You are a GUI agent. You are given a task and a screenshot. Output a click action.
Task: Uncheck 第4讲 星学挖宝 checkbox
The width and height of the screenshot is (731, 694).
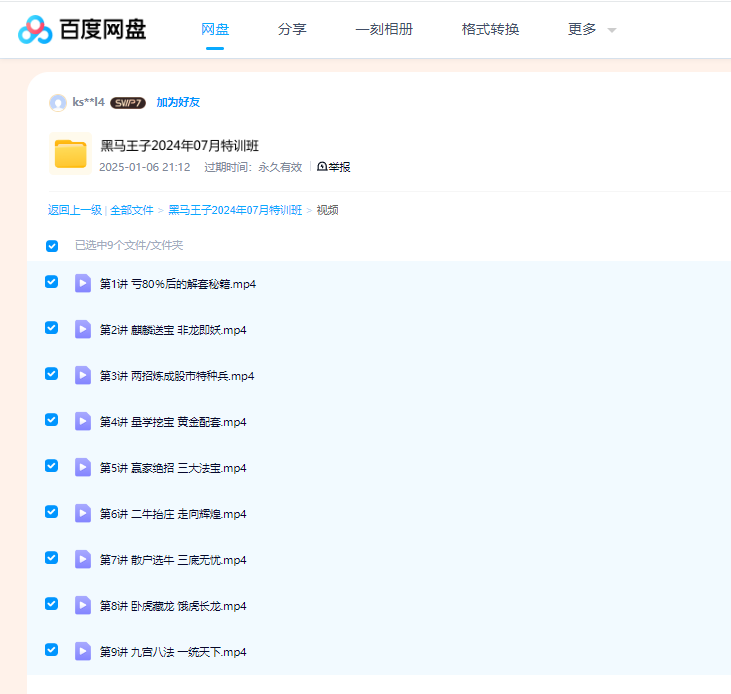pos(51,419)
